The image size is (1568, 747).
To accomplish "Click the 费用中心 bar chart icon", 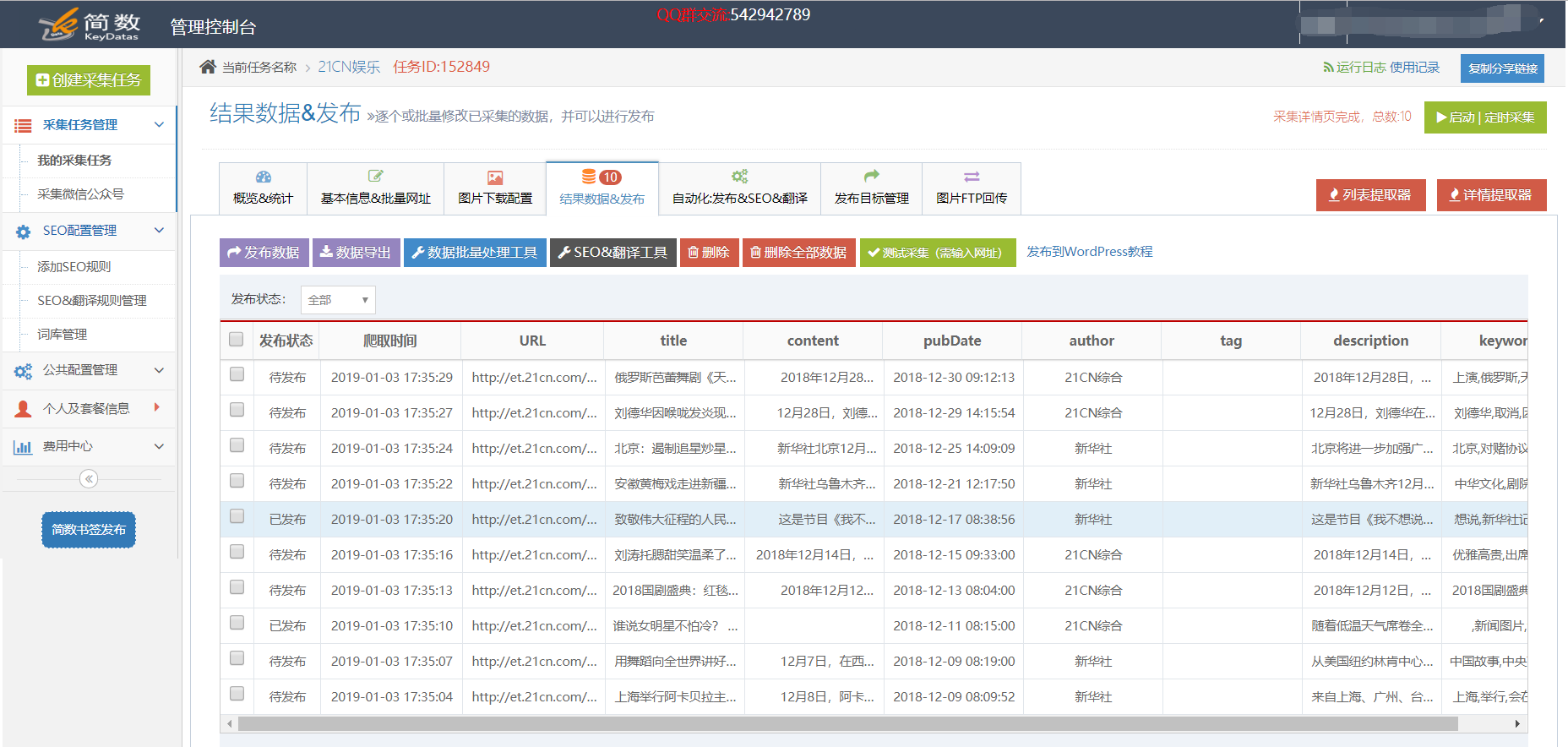I will [x=23, y=447].
